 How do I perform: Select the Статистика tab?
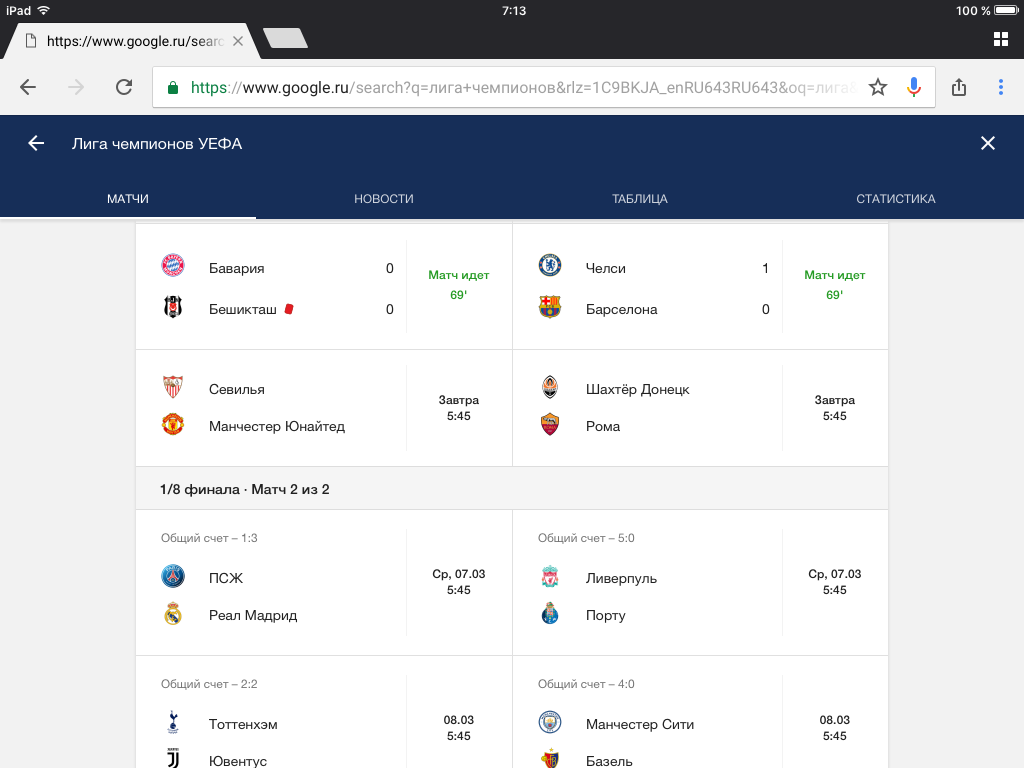(896, 199)
